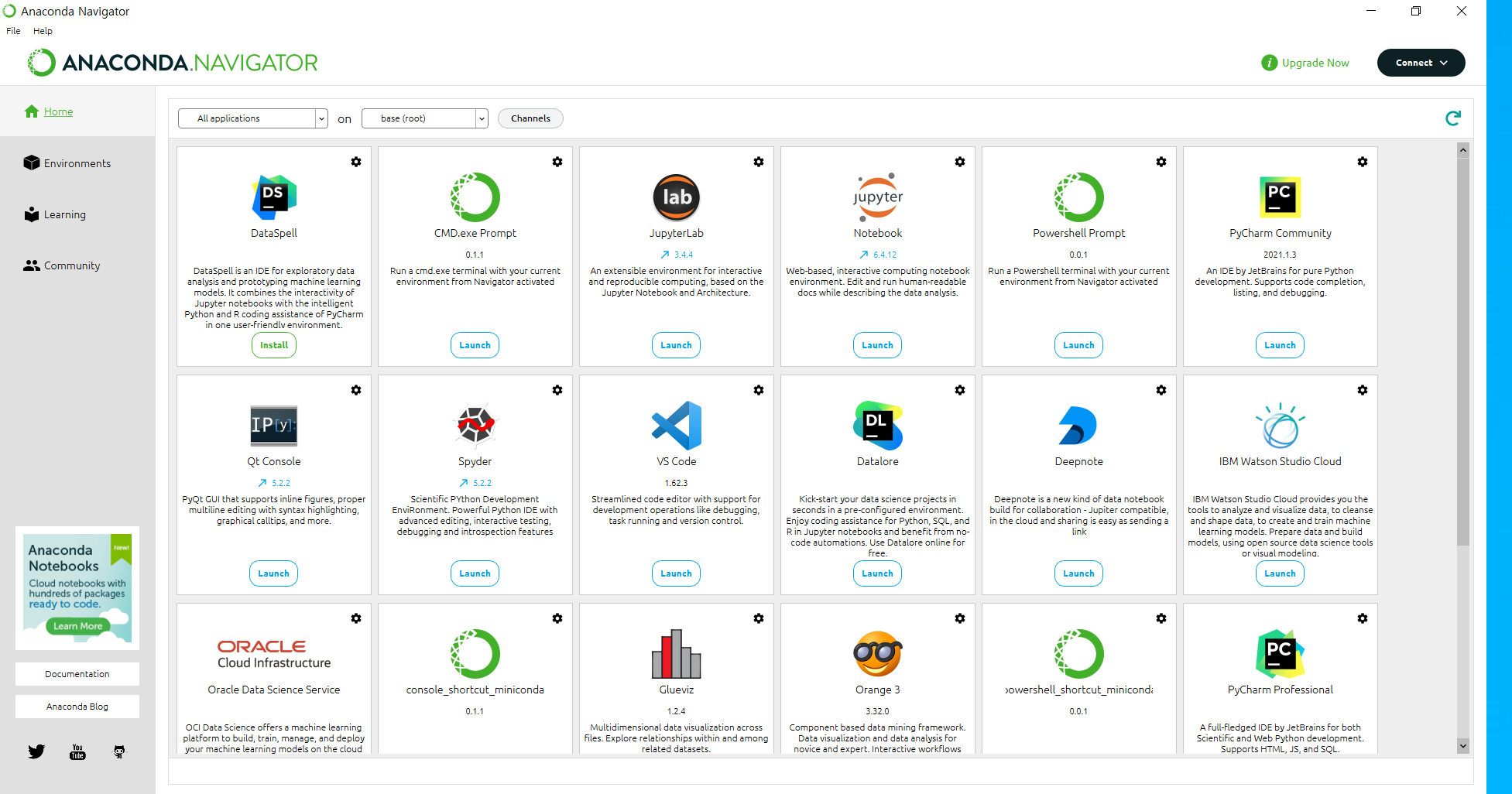Click the Anaconda Navigator logo

(173, 63)
